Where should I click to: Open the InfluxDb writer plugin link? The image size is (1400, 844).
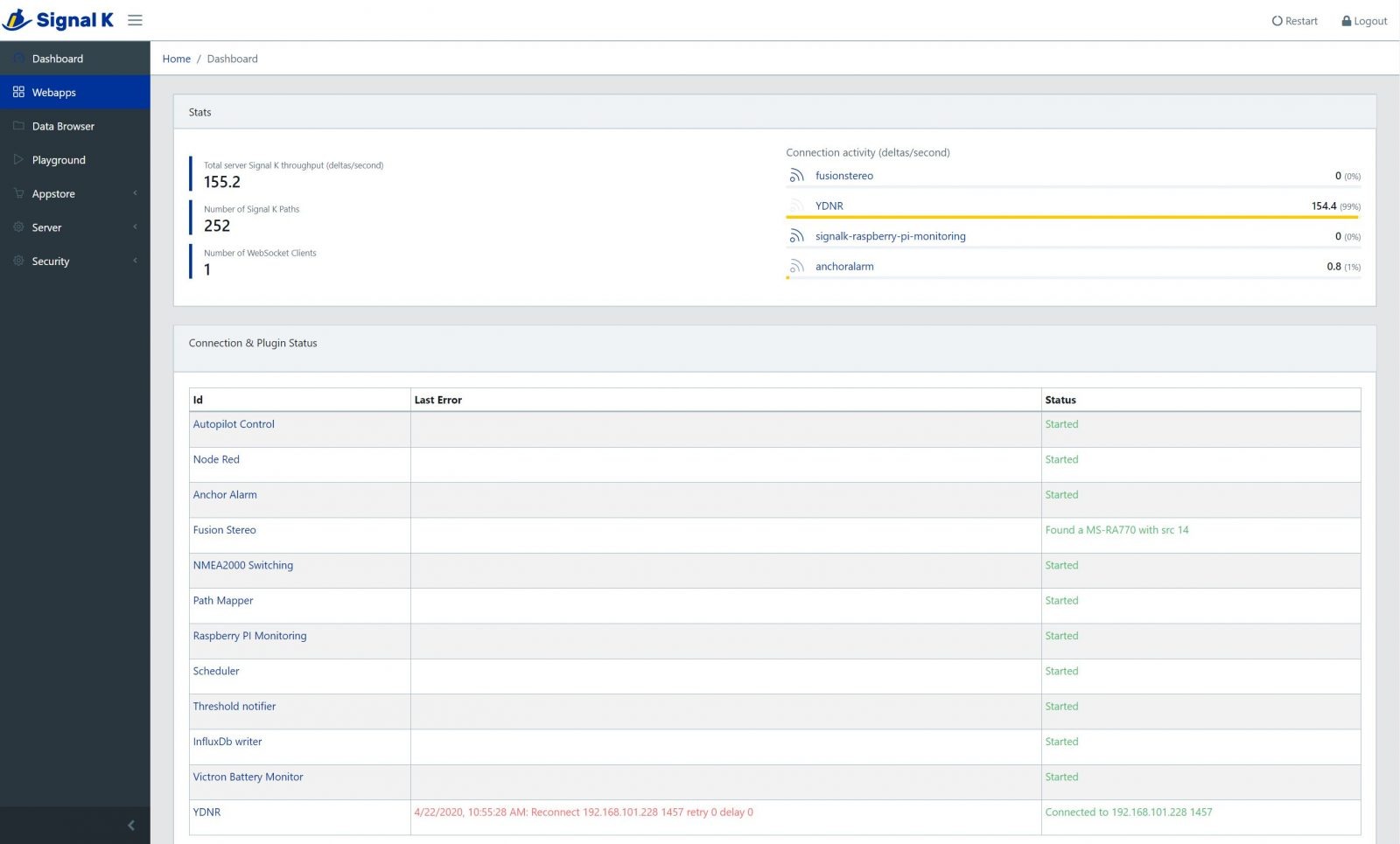(227, 742)
